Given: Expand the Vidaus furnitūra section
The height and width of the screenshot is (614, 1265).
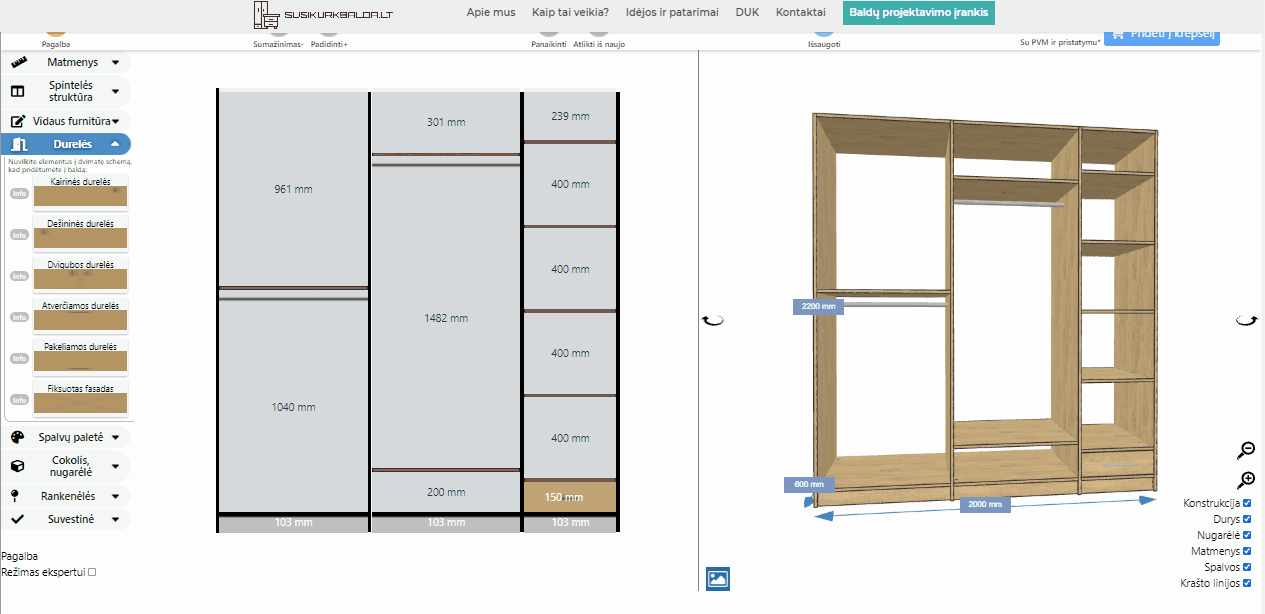Looking at the screenshot, I should 66,121.
